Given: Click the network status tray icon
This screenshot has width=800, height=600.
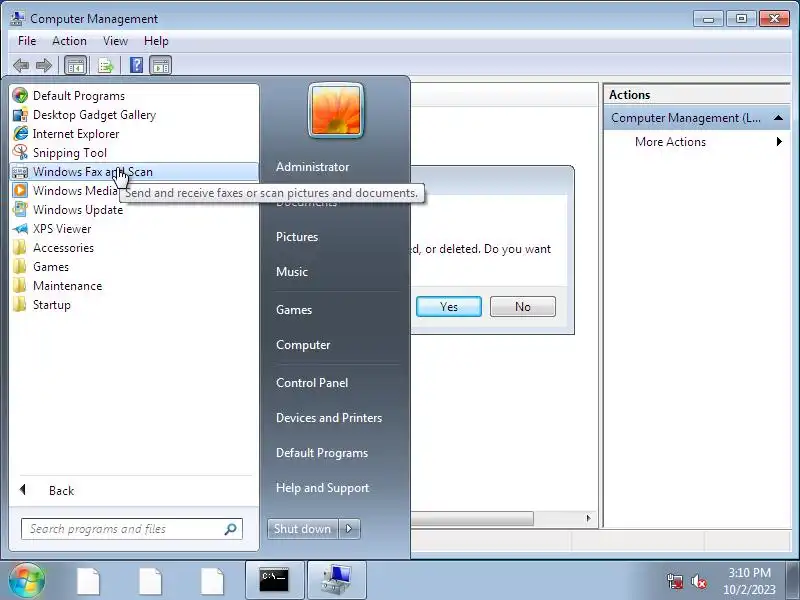Looking at the screenshot, I should click(x=675, y=581).
